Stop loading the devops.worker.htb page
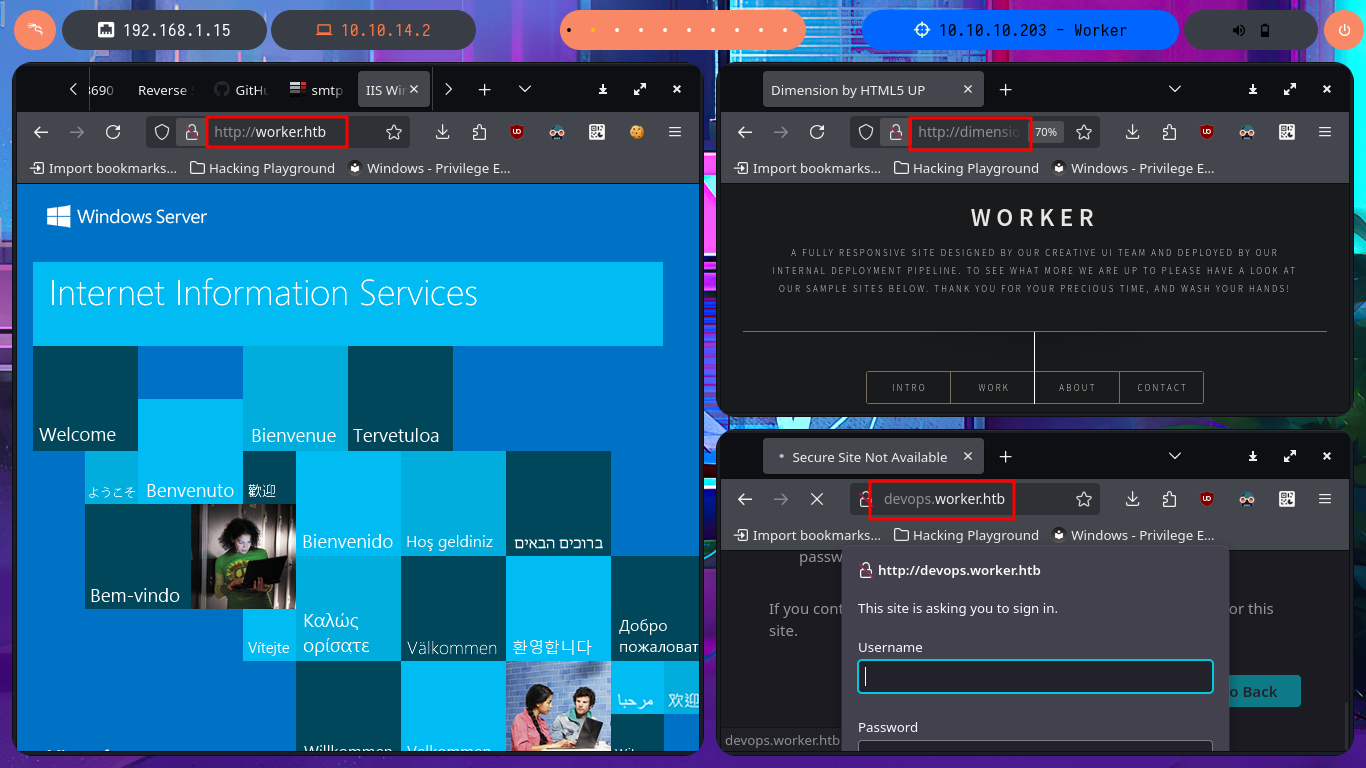This screenshot has width=1366, height=768. (x=817, y=499)
